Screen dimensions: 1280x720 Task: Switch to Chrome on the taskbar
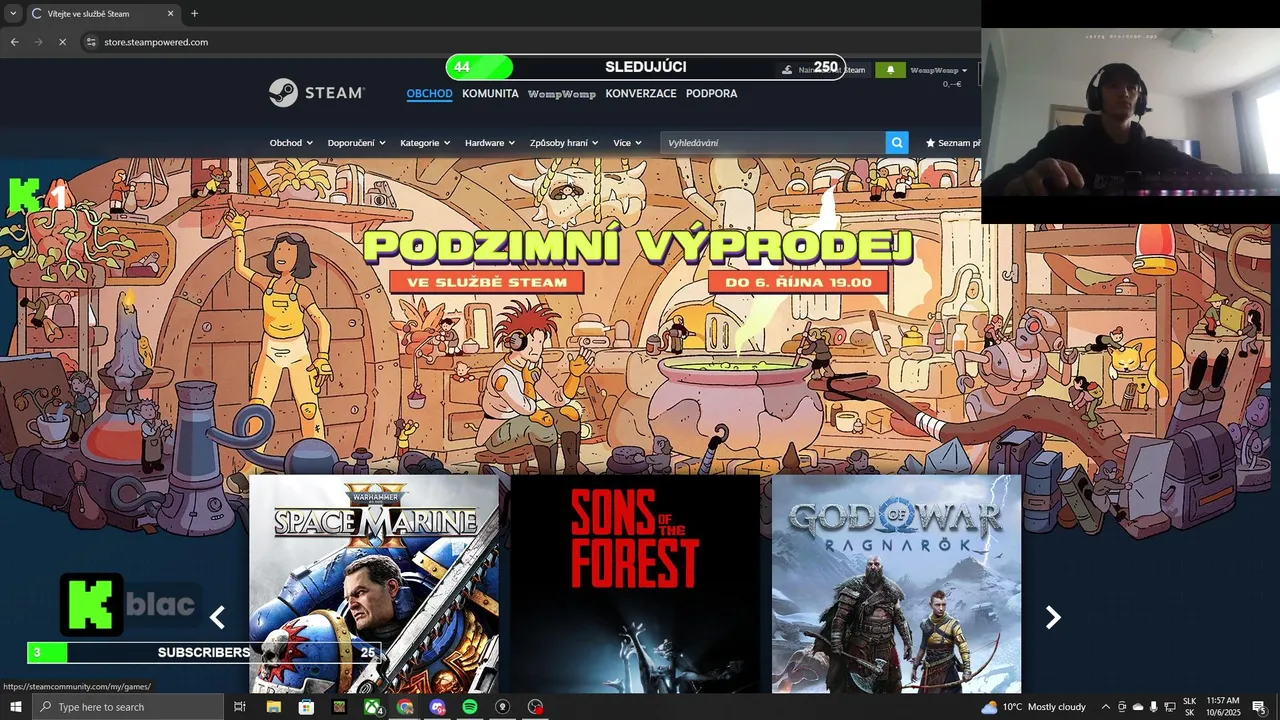coord(404,707)
